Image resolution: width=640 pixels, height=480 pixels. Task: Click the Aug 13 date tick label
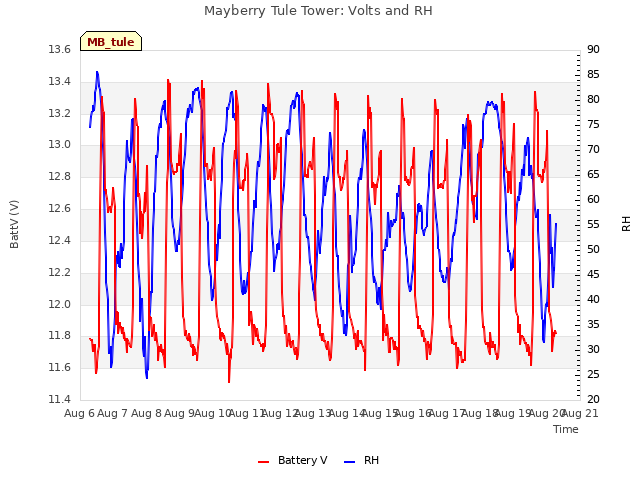pyautogui.click(x=313, y=413)
